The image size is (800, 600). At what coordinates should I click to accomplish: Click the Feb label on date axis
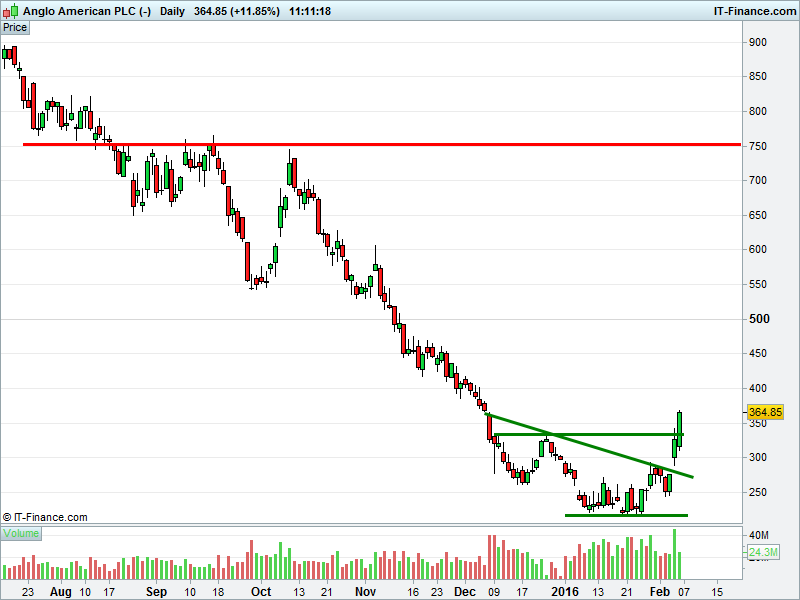[659, 592]
